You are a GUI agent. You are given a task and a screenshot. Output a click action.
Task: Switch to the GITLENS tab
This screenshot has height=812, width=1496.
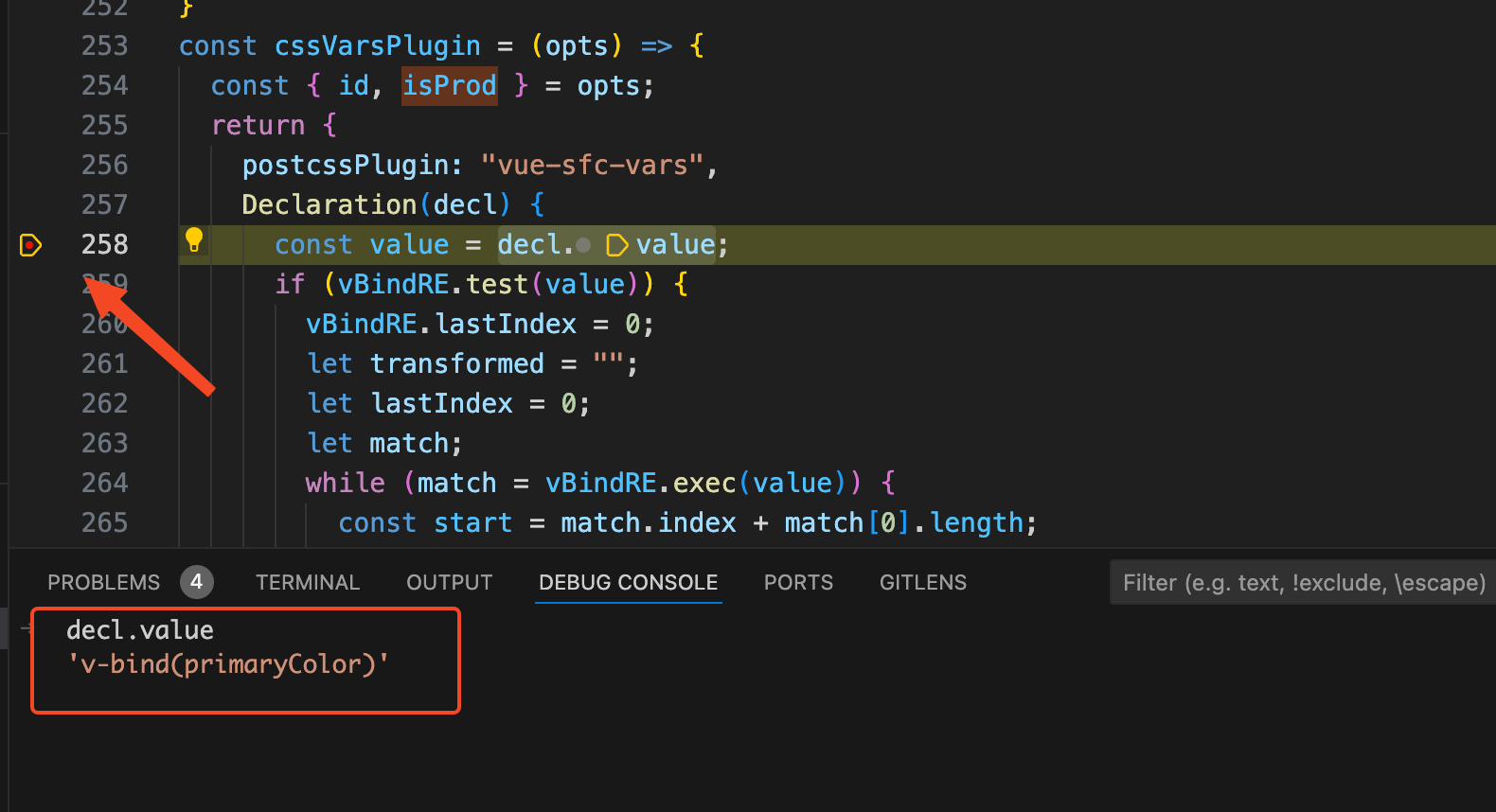[x=923, y=582]
